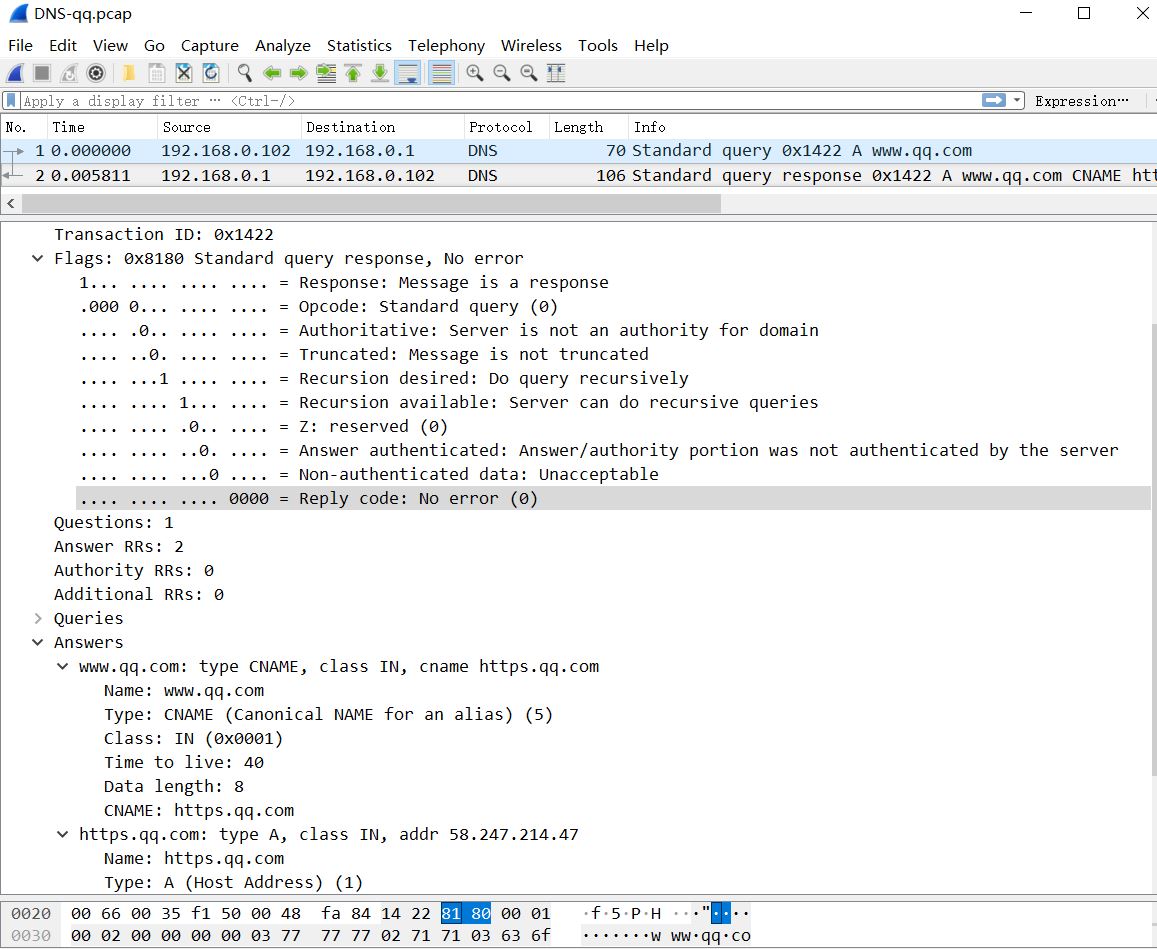Click the packet details vertical scrollbar
1157x949 pixels.
[1153, 550]
